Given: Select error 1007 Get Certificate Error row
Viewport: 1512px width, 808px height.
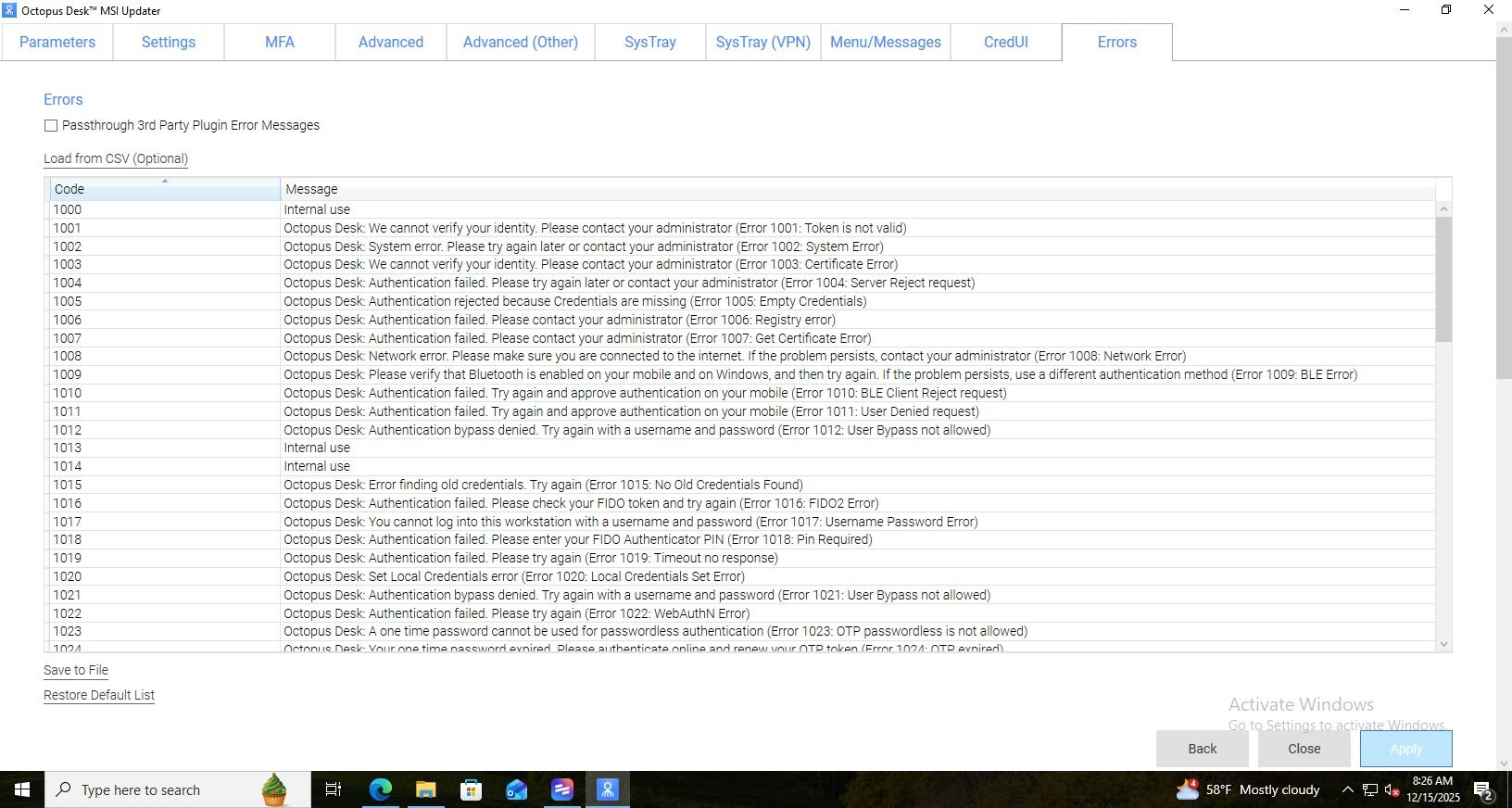Looking at the screenshot, I should coord(742,338).
